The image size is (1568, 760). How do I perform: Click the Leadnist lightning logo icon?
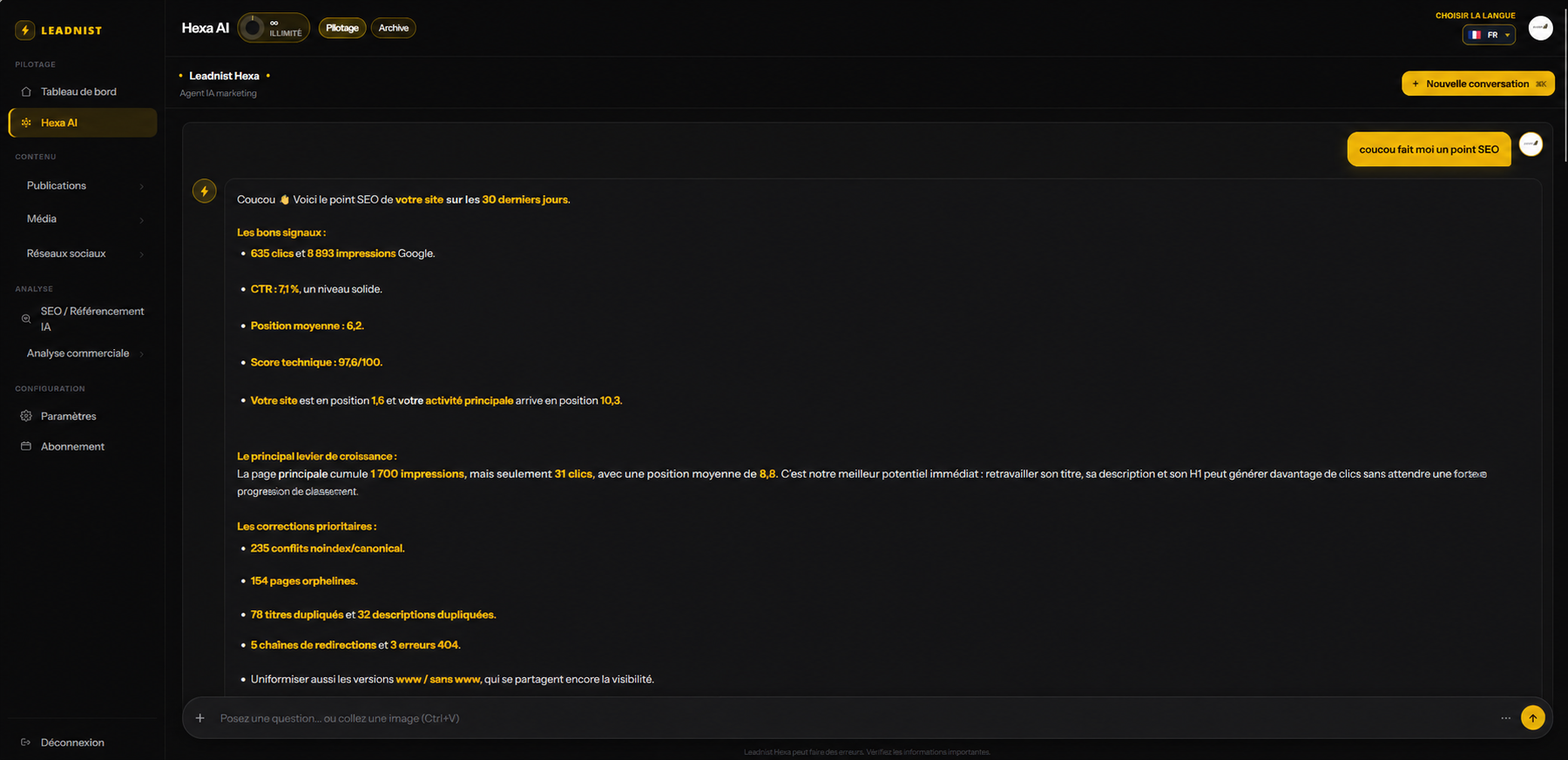(x=25, y=30)
